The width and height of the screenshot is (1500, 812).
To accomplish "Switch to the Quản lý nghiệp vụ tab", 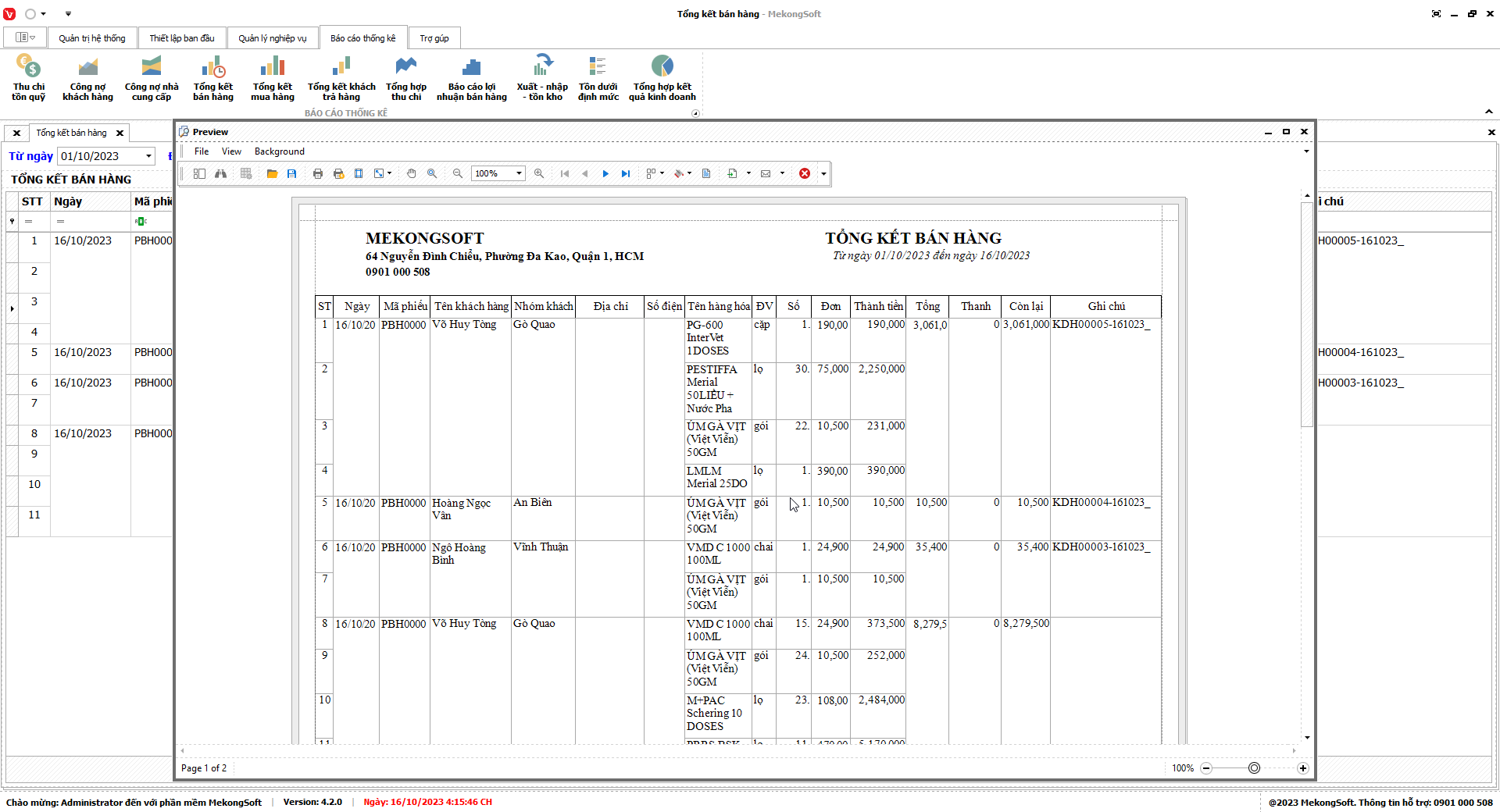I will [x=273, y=38].
